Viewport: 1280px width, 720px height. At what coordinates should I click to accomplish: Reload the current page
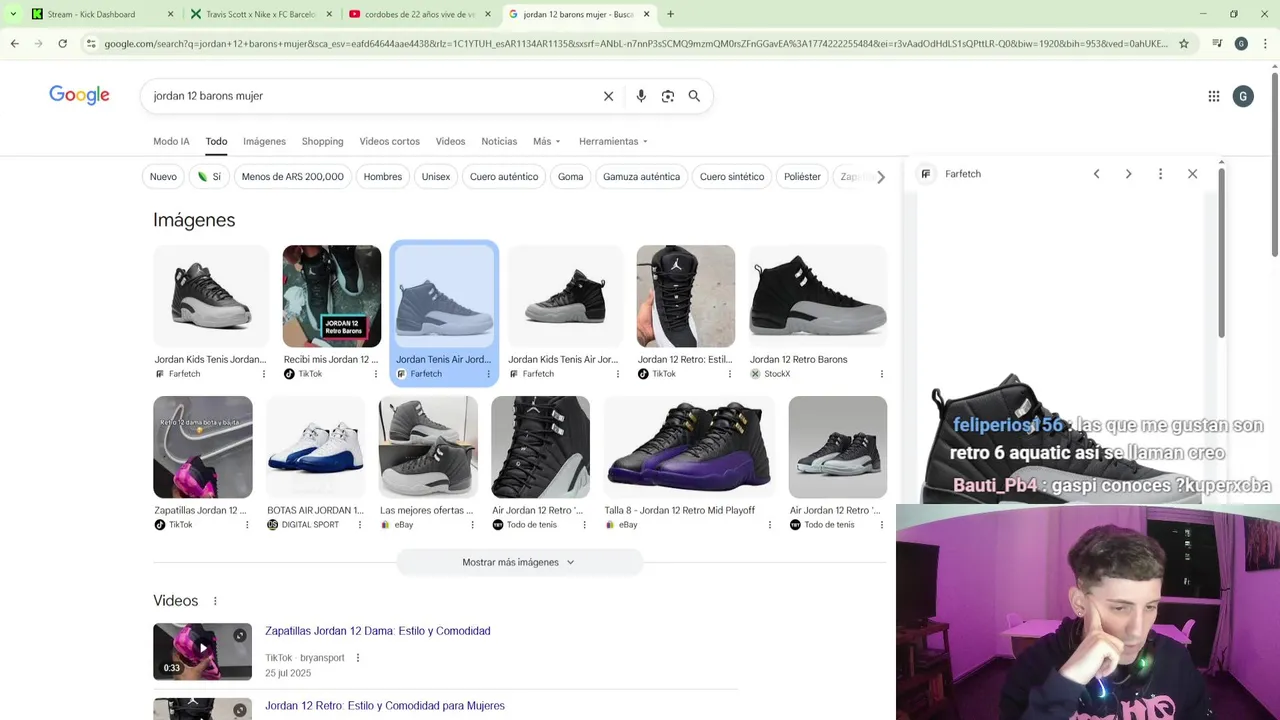(x=62, y=43)
